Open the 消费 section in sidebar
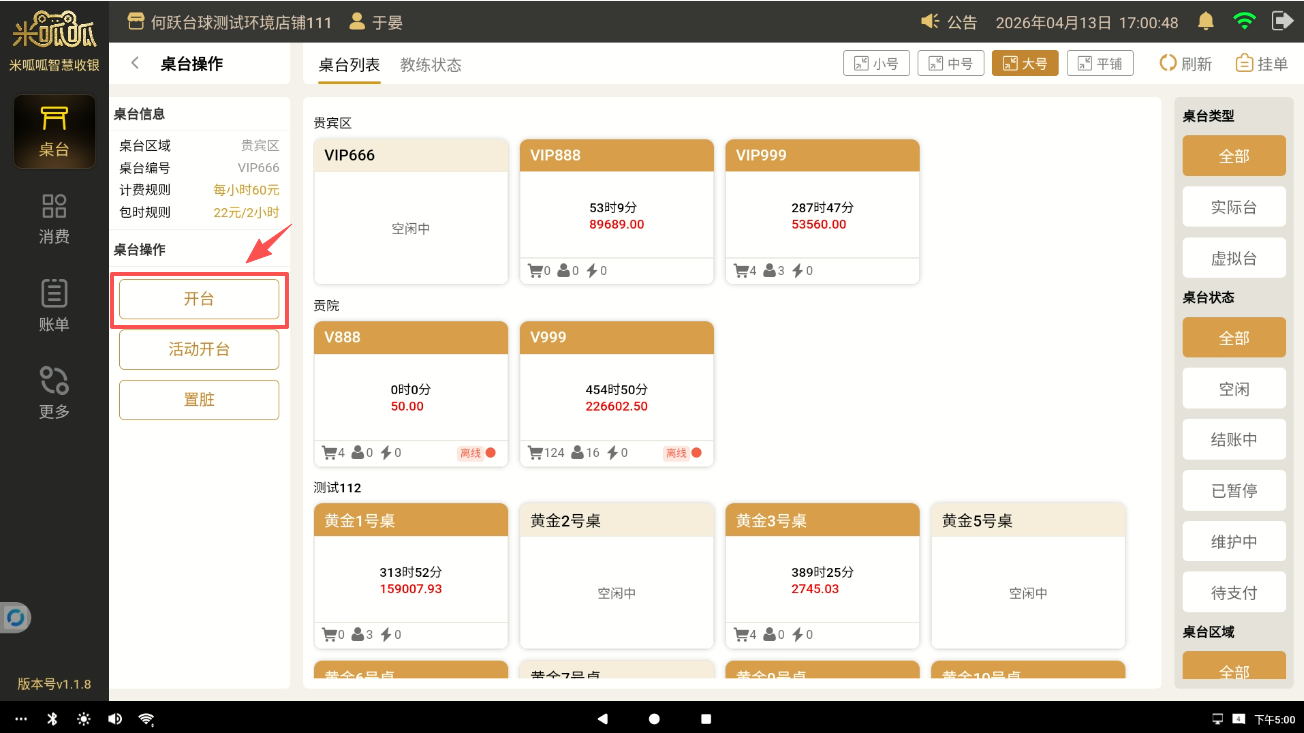The width and height of the screenshot is (1304, 733). (x=54, y=219)
